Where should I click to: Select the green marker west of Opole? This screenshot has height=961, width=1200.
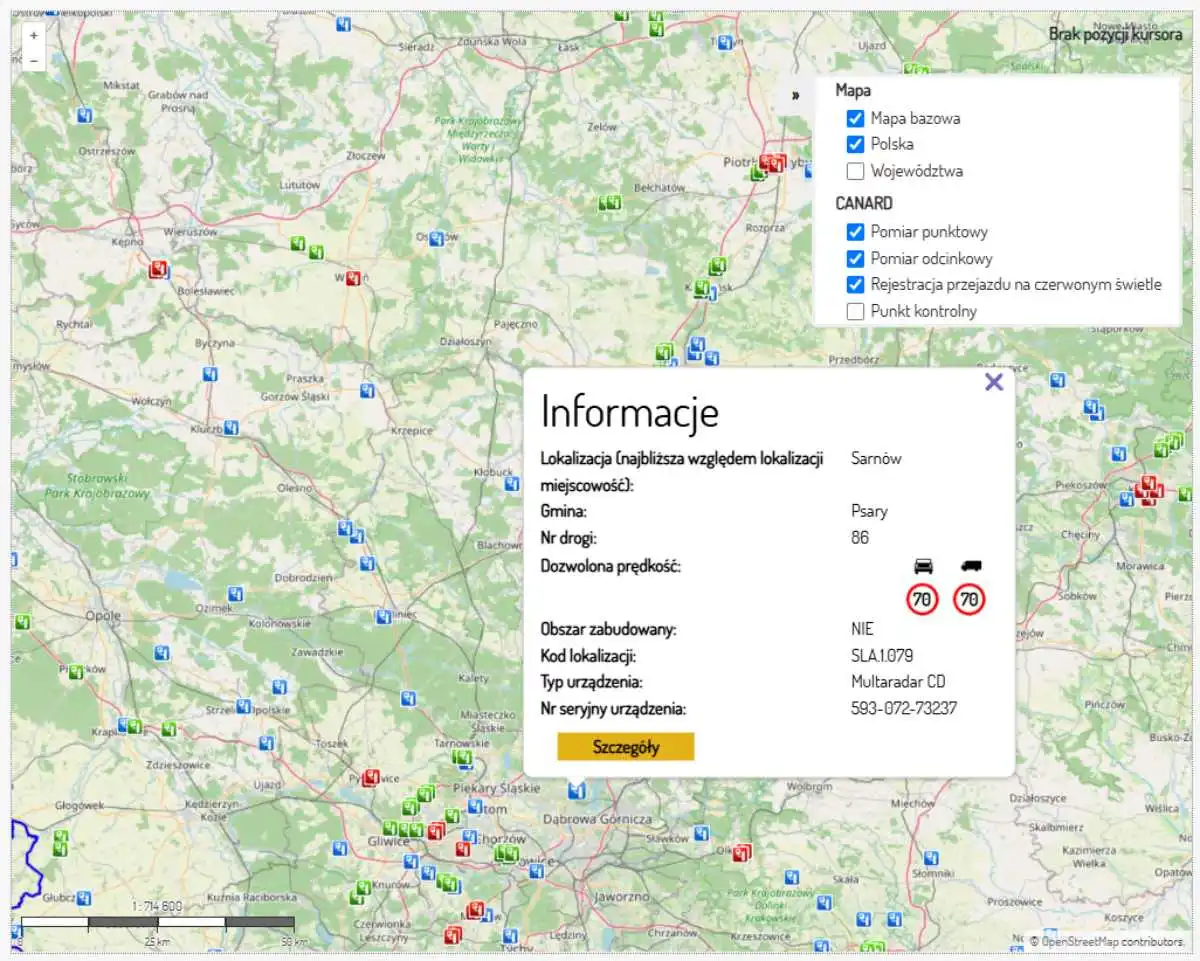tap(22, 622)
